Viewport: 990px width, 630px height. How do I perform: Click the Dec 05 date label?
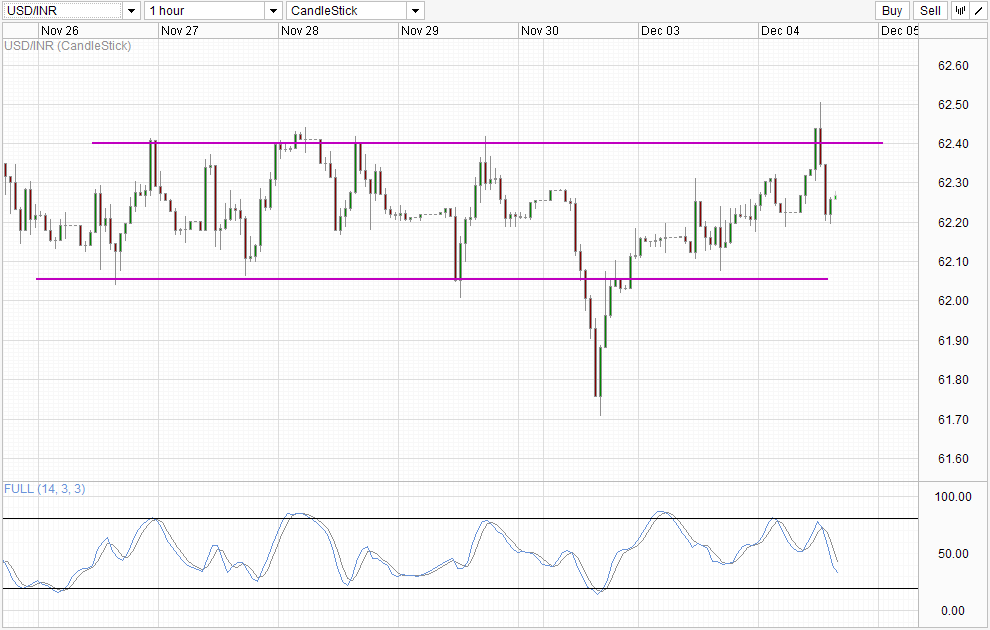899,30
